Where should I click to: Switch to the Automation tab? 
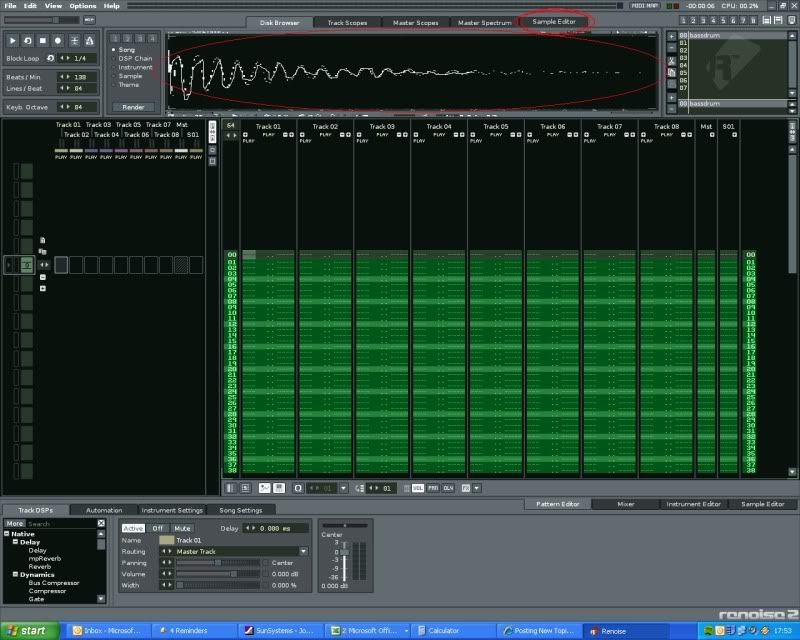[x=104, y=510]
